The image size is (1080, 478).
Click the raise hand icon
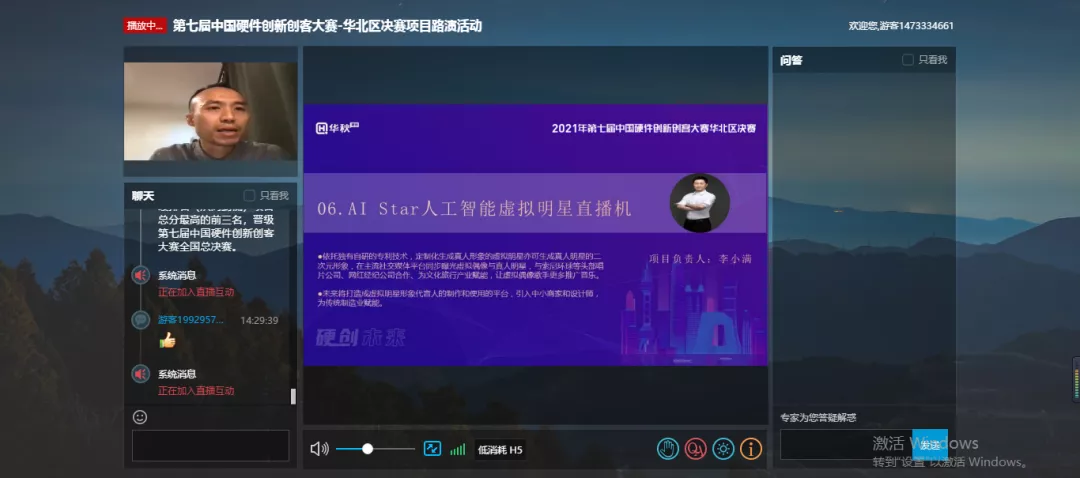click(667, 449)
